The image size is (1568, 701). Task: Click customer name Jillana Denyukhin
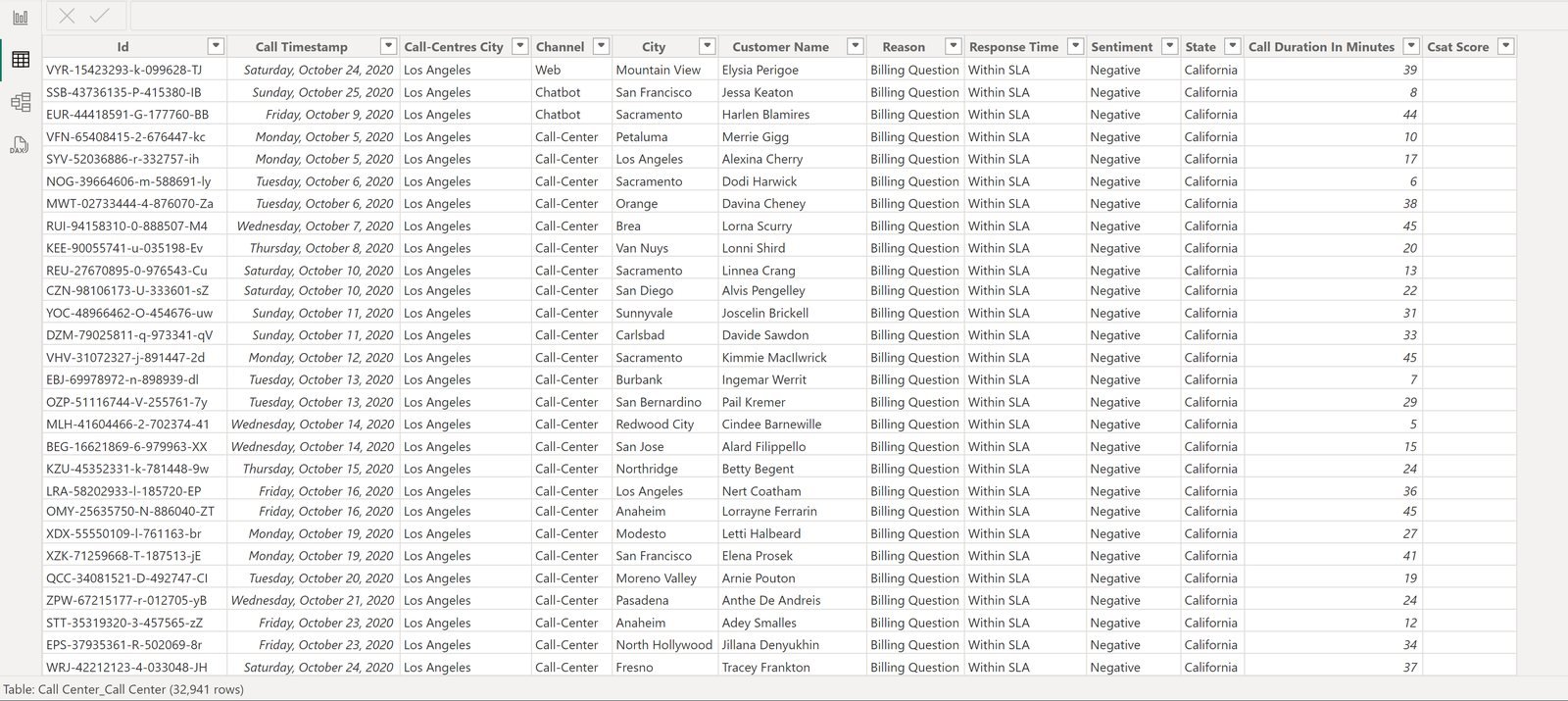[x=770, y=645]
